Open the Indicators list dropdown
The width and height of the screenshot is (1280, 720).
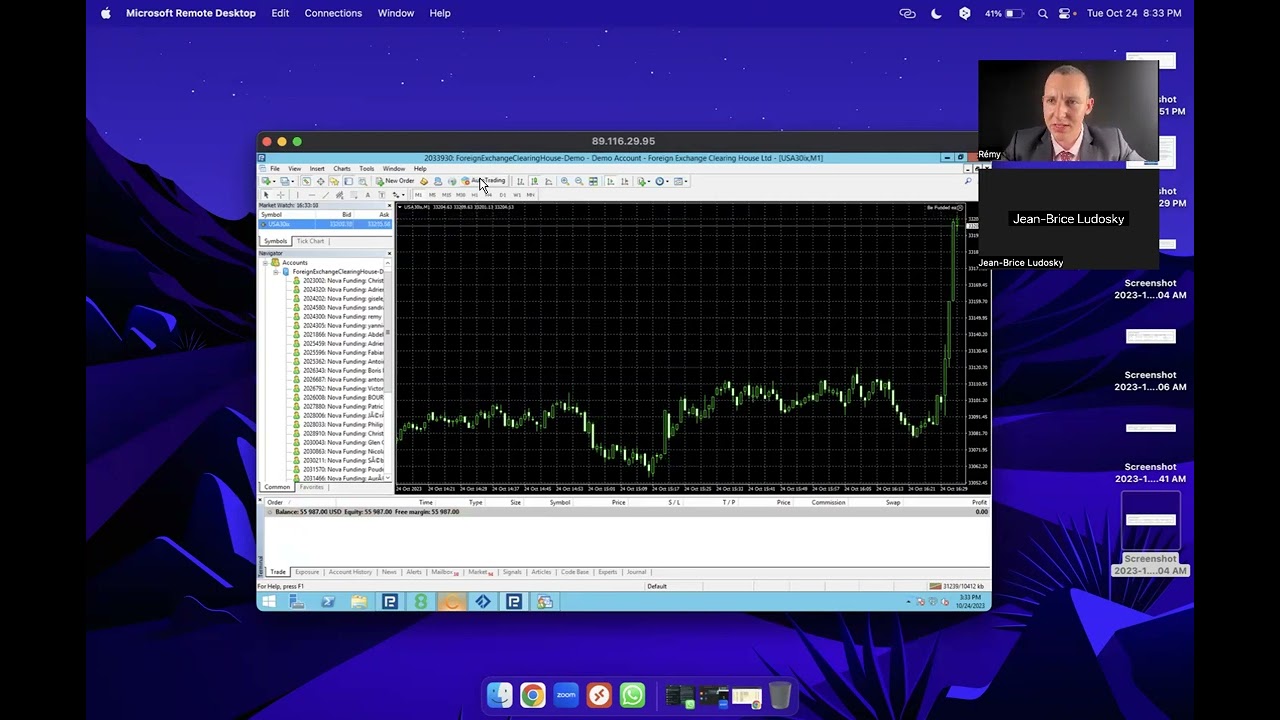point(643,181)
